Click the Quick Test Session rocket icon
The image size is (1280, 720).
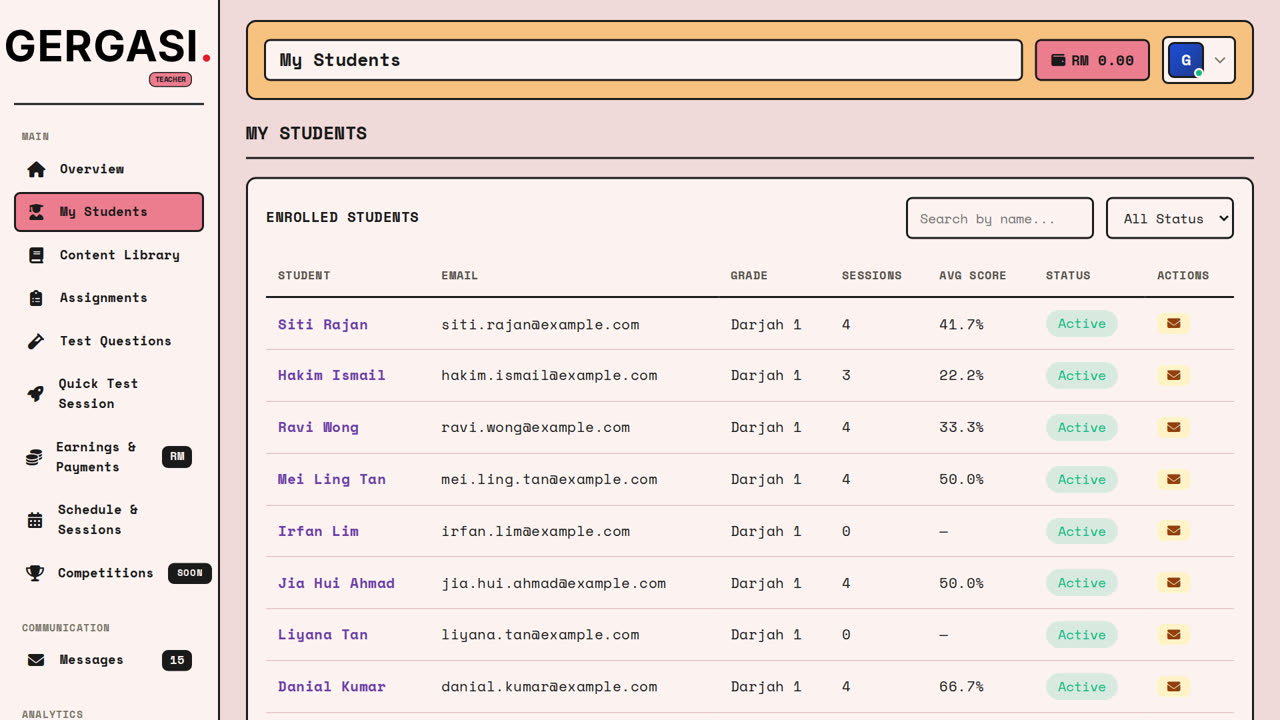click(35, 394)
